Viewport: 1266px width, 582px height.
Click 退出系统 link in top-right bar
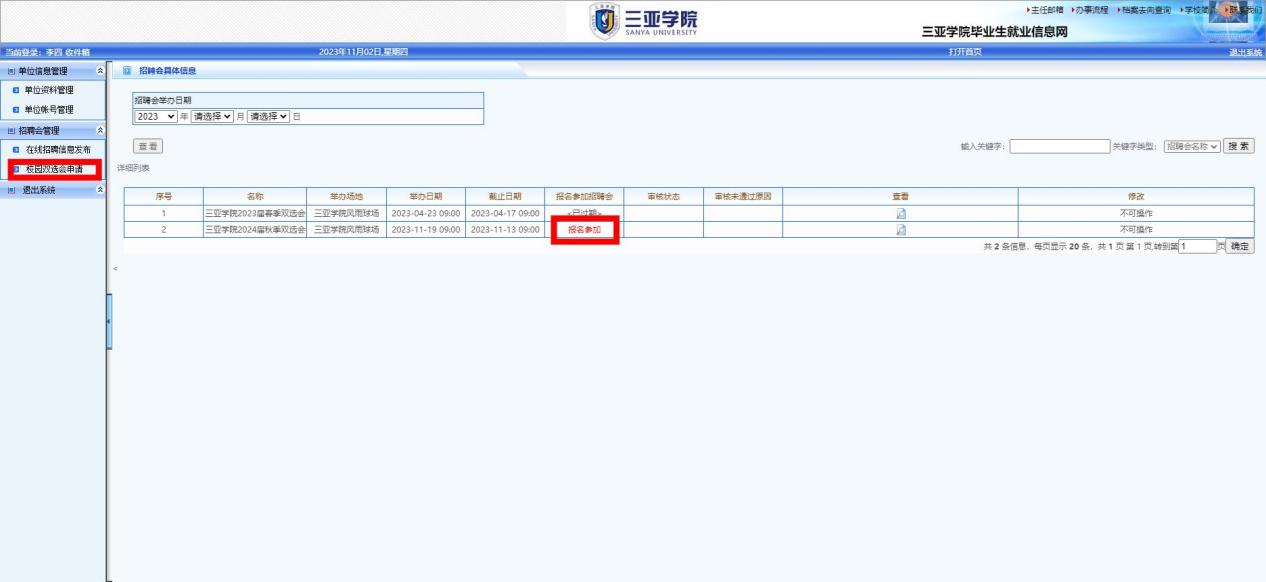click(x=1245, y=52)
